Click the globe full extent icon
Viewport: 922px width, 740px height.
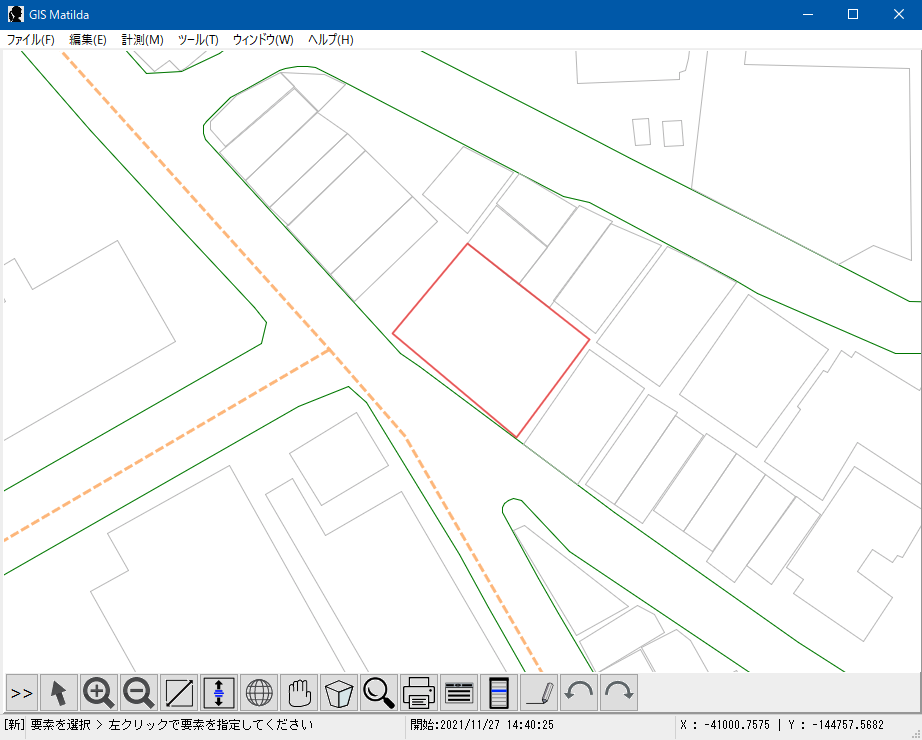point(259,692)
